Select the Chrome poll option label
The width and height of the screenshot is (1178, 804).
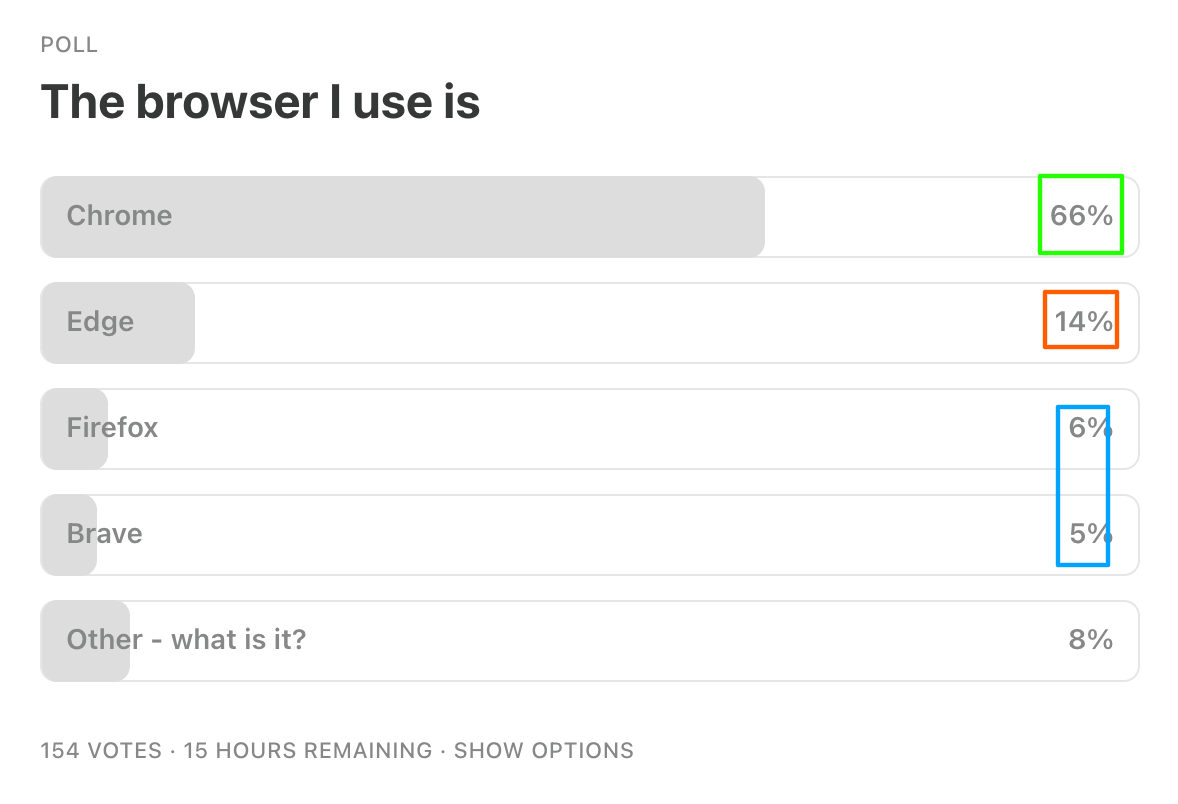click(119, 216)
